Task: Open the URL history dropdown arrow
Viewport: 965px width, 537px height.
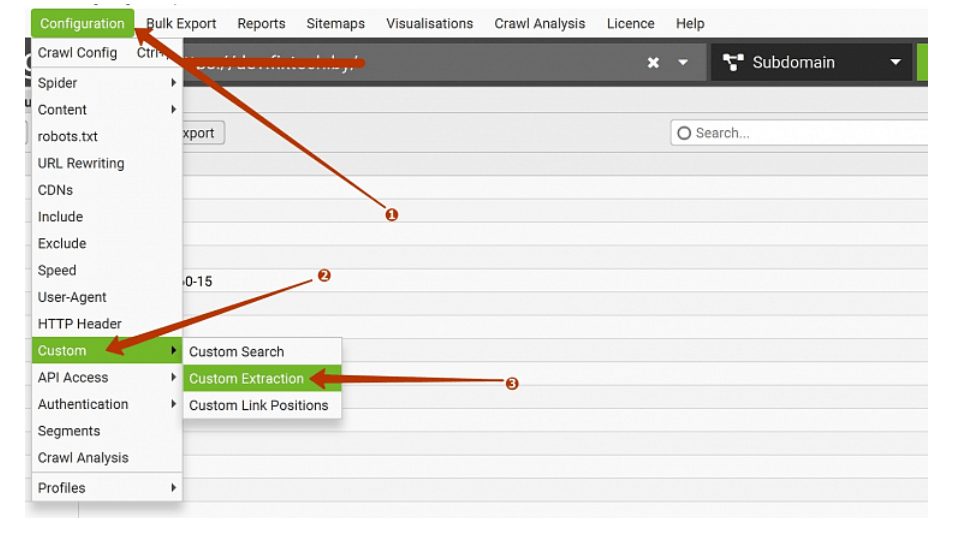Action: (x=684, y=62)
